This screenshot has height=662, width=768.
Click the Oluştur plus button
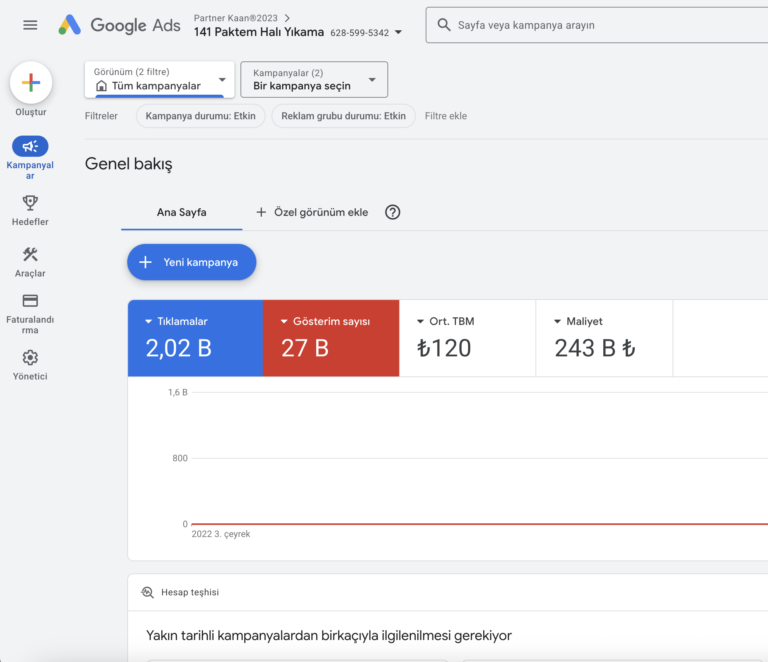coord(31,83)
